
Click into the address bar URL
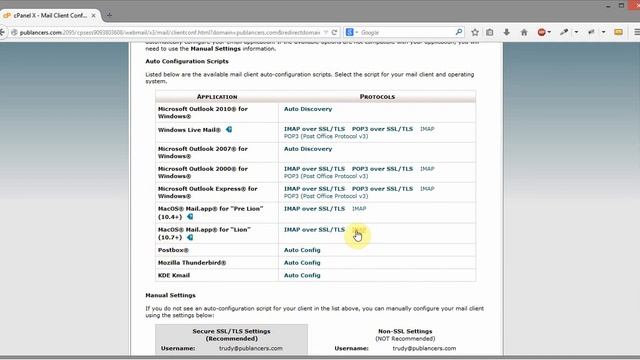click(x=169, y=32)
